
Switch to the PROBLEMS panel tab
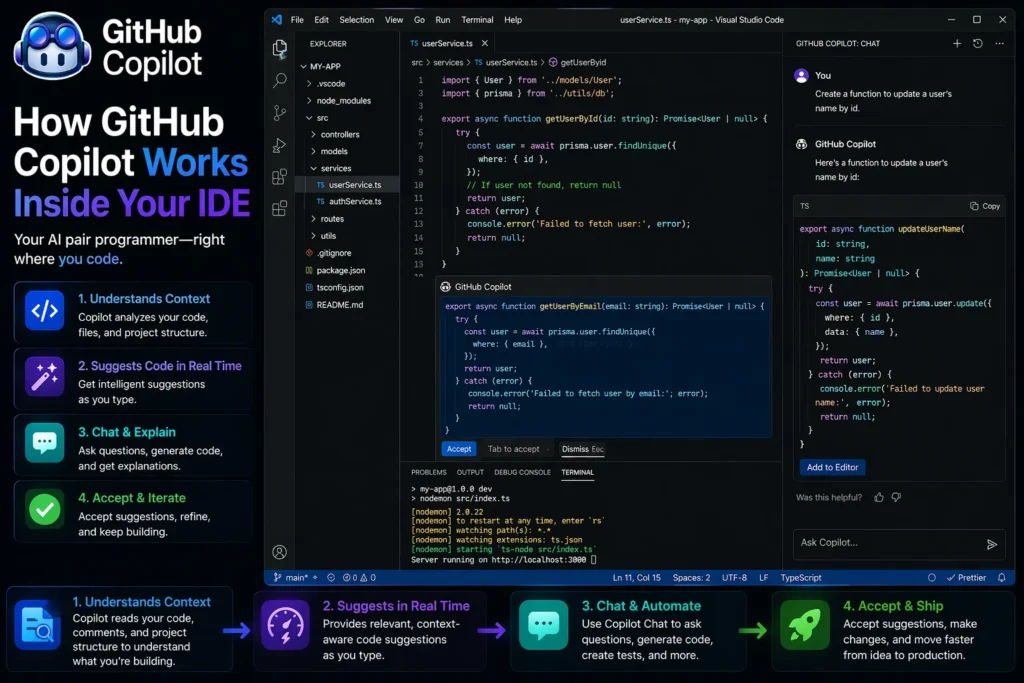point(429,472)
